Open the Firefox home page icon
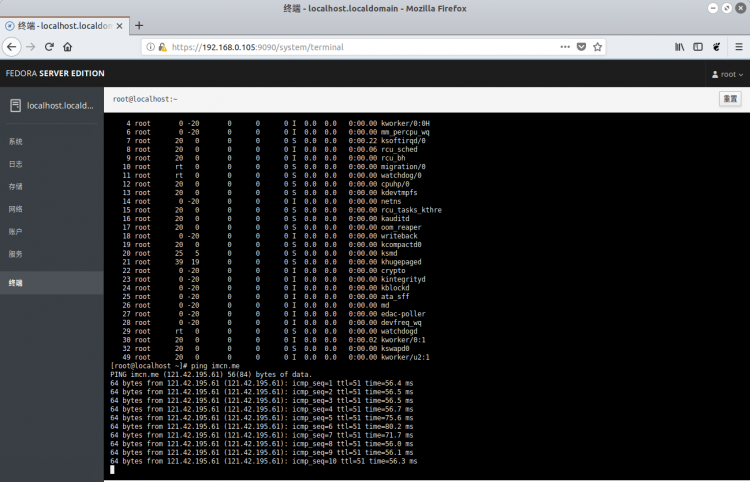 67,47
